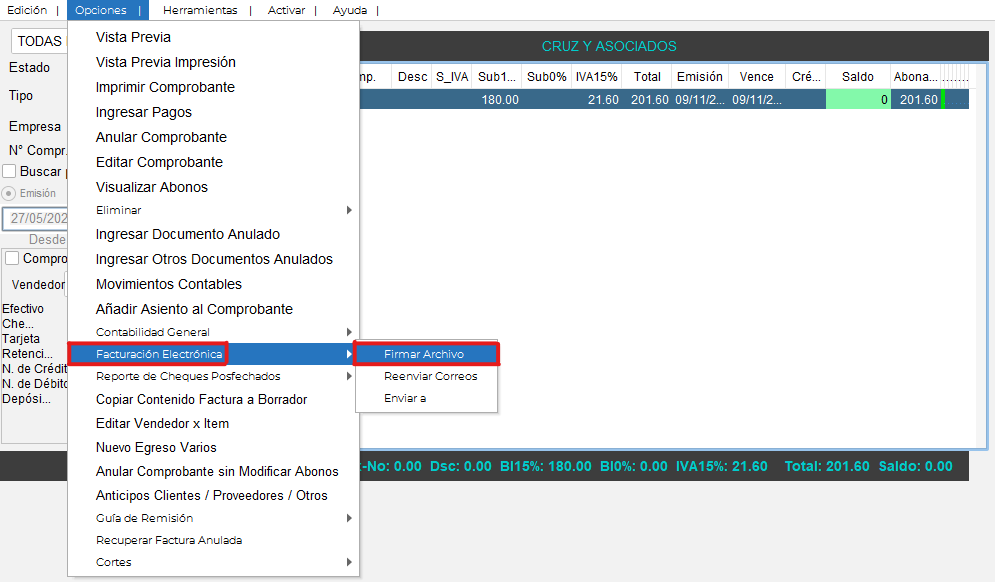Select the Emisión radio button

click(x=9, y=193)
